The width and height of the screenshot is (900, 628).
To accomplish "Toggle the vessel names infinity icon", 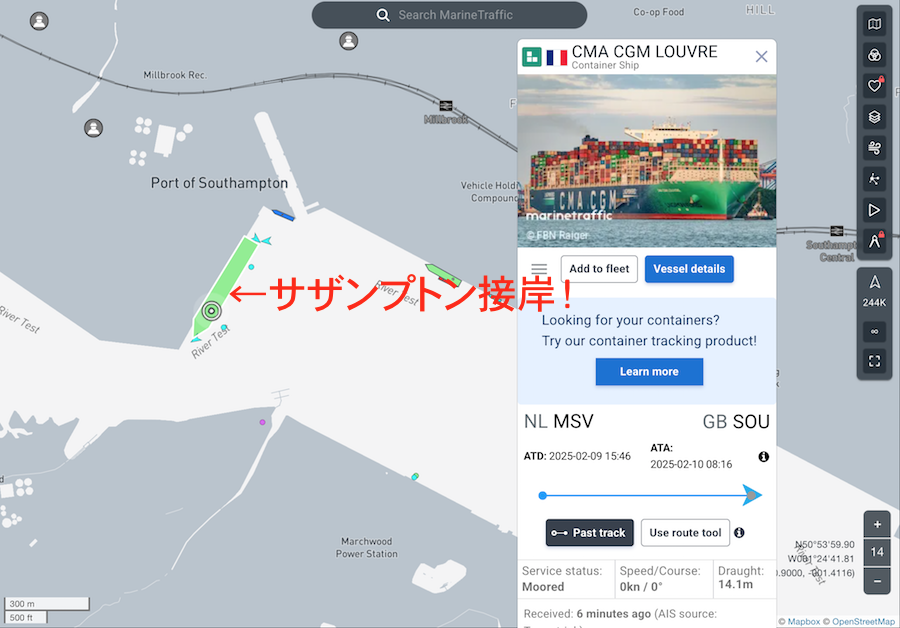I will click(x=874, y=331).
